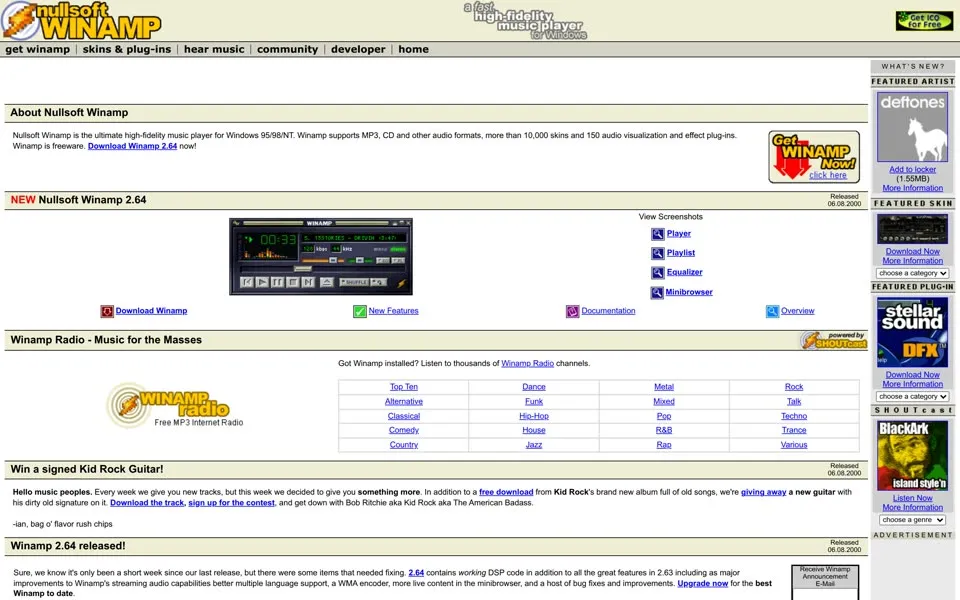Click the purple Documentation icon
This screenshot has height=600, width=960.
tap(572, 312)
